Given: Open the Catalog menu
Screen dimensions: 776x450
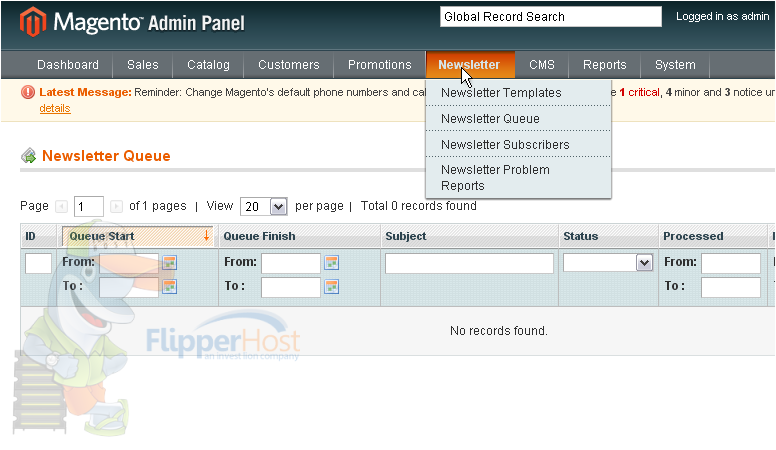Looking at the screenshot, I should [208, 65].
